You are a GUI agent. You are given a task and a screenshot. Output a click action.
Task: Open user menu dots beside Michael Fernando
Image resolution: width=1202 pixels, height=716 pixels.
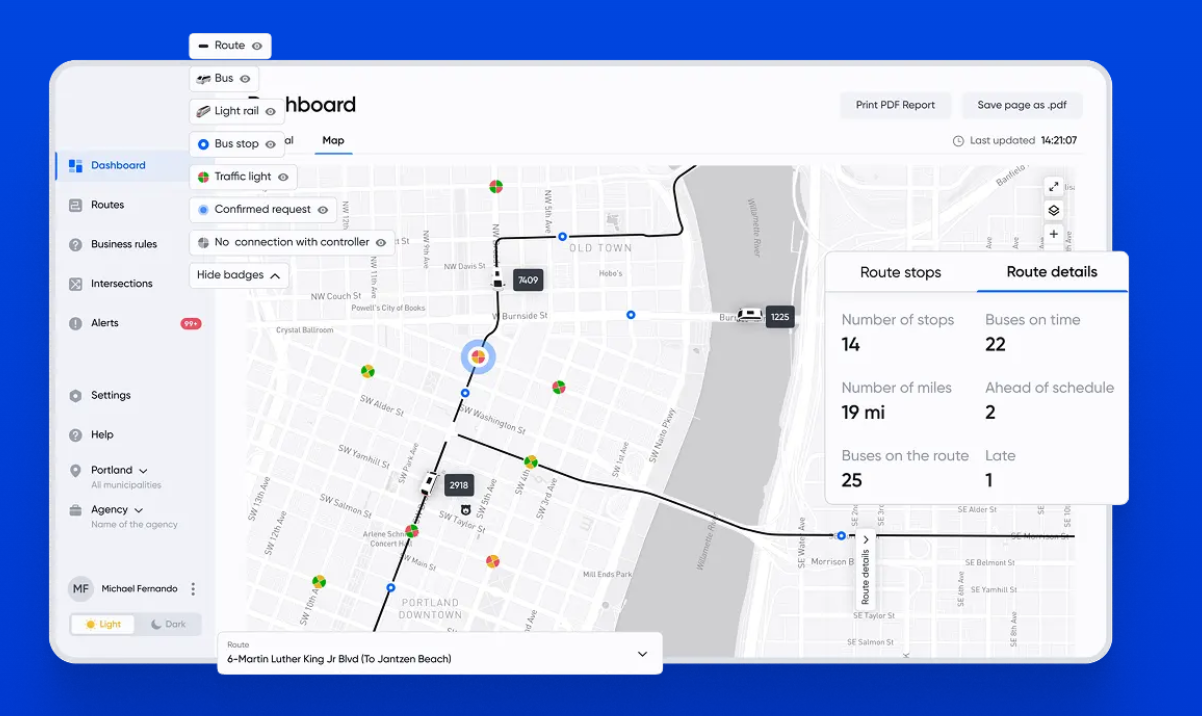point(193,589)
